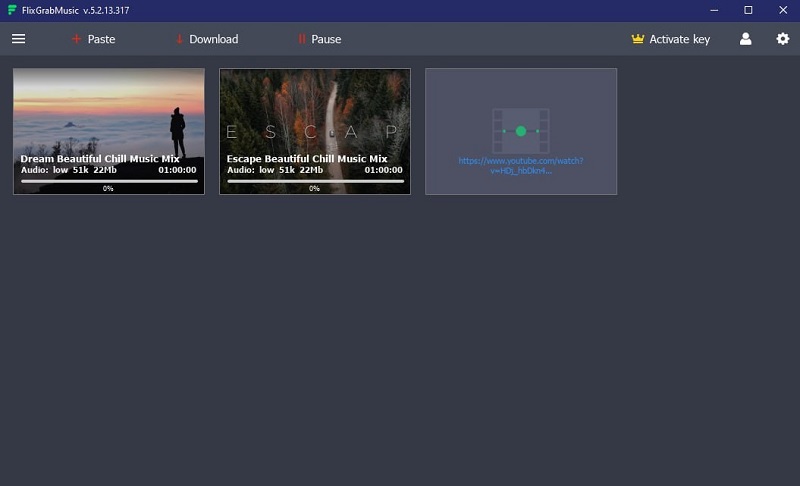Maximize the FlixGrabMusic window
Screen dimensions: 800x486
(x=748, y=10)
